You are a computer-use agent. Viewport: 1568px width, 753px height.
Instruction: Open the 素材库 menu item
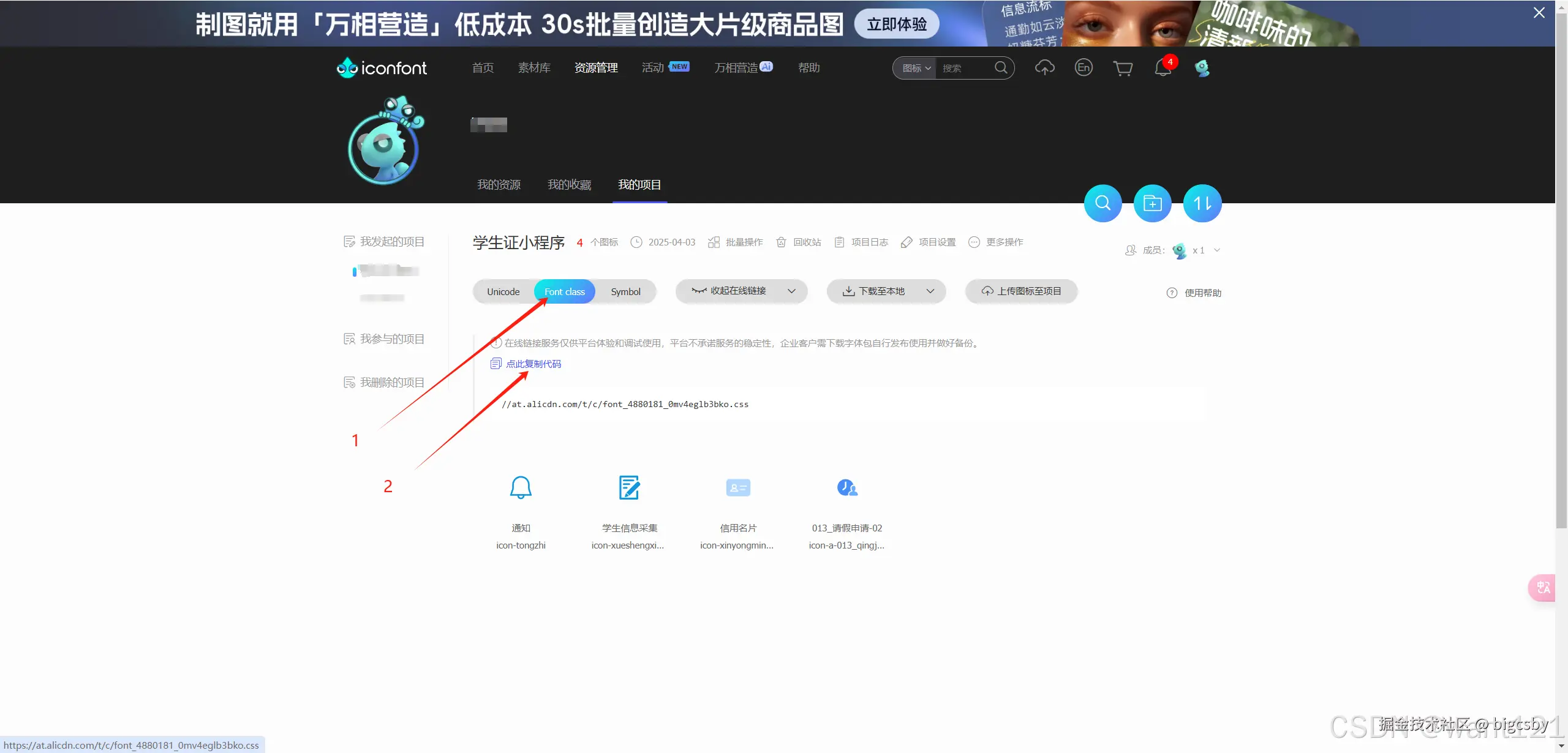533,67
